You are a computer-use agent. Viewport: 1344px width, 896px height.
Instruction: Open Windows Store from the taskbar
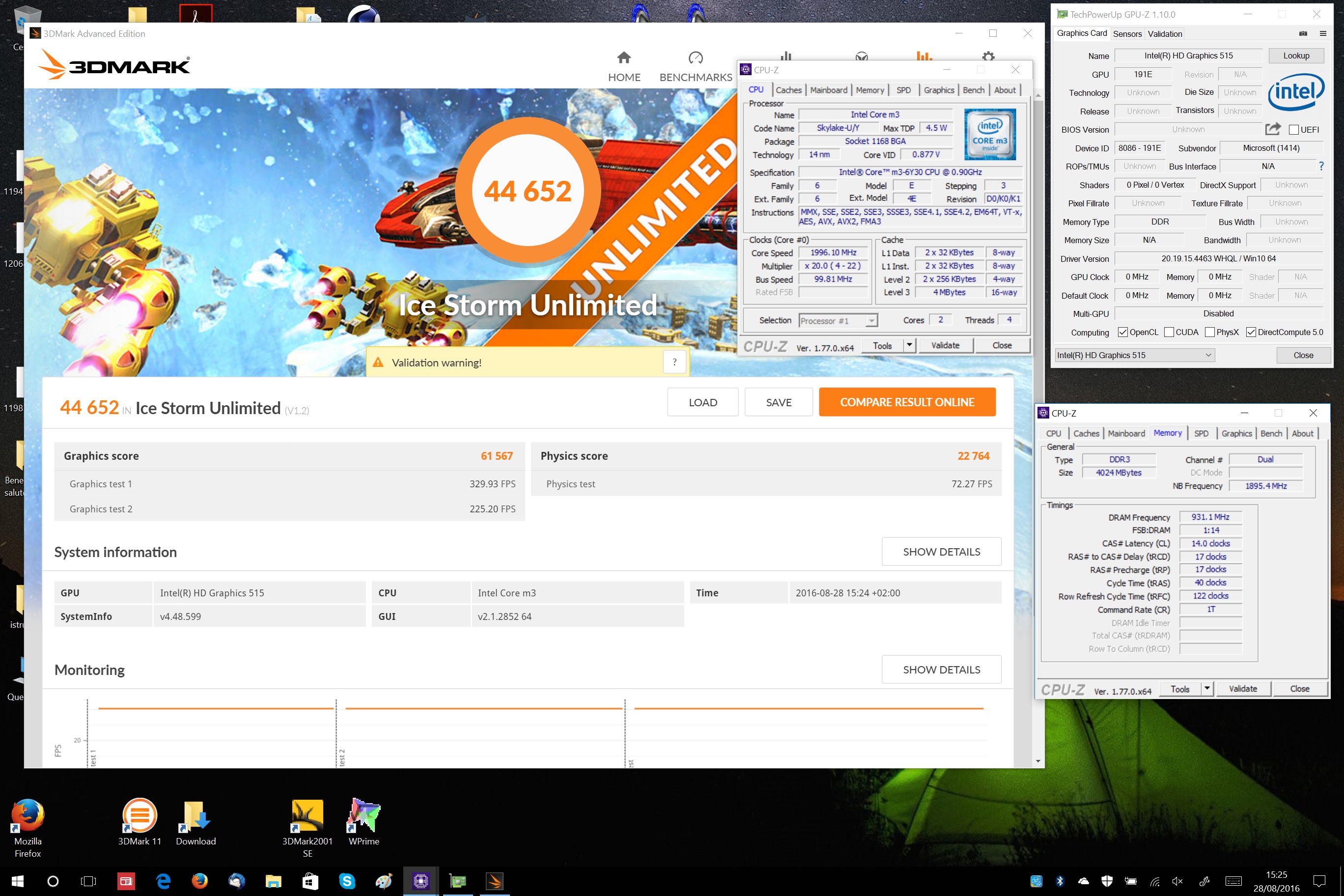click(310, 881)
